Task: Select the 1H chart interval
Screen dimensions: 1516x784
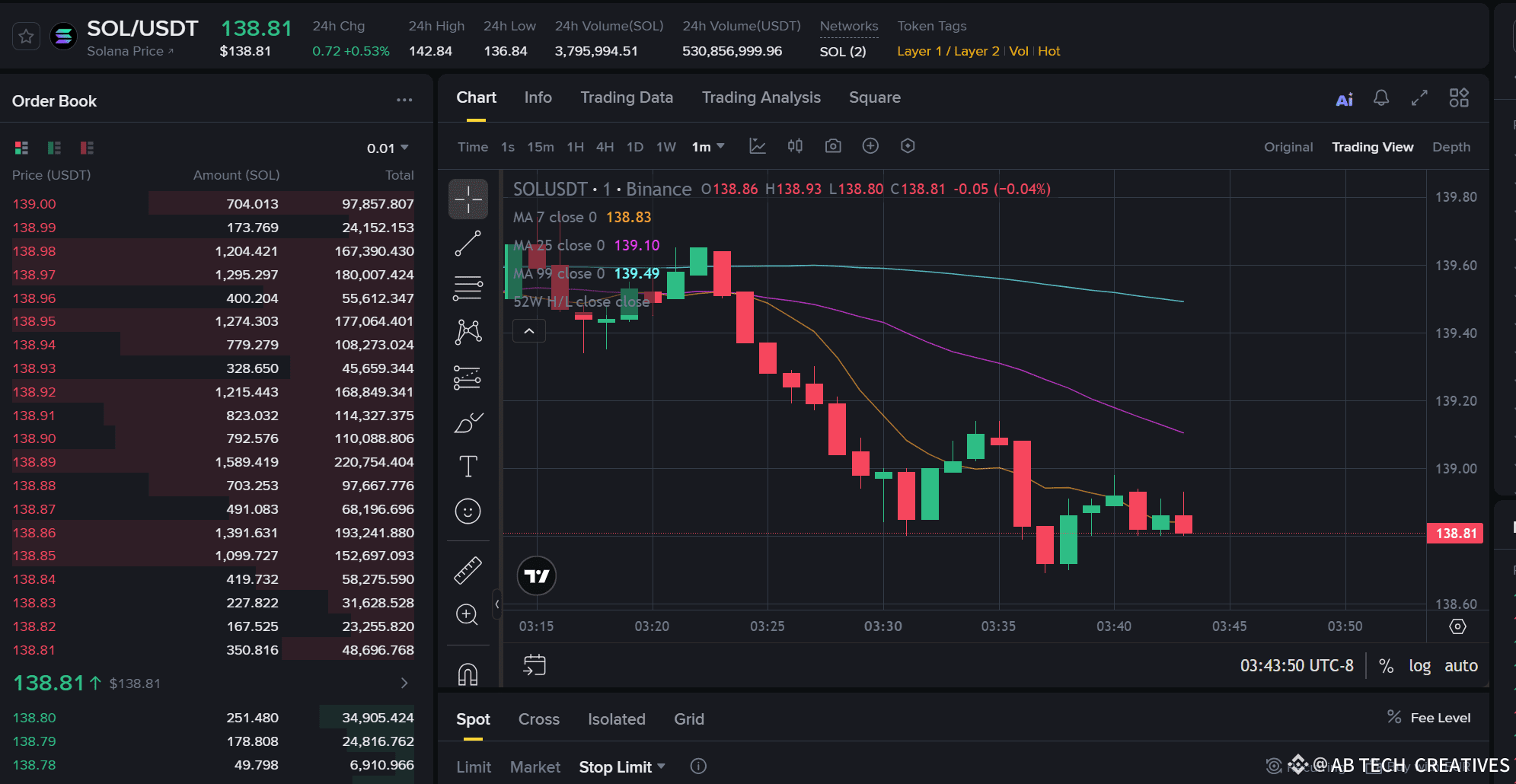Action: click(x=575, y=147)
